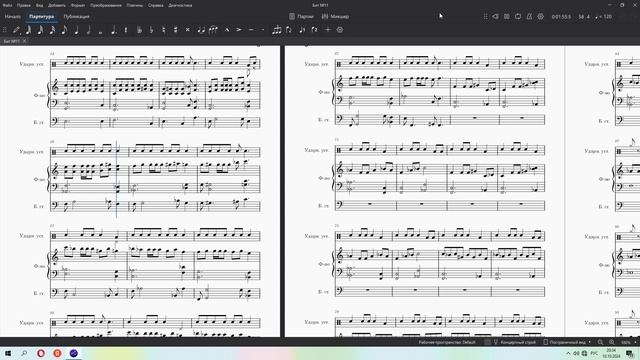Select the Партитура tab

click(x=42, y=17)
